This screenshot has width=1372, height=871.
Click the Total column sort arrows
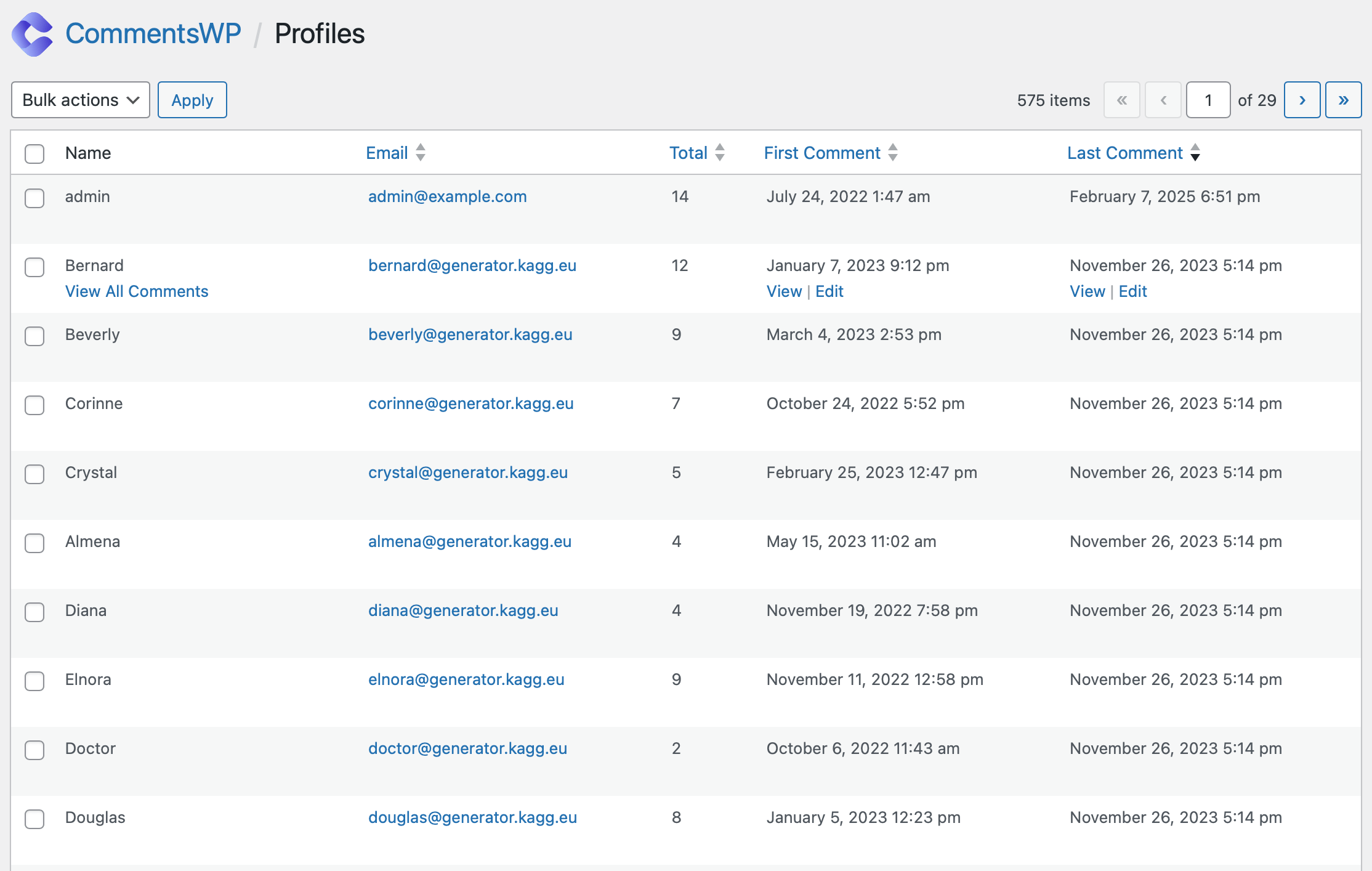pos(720,153)
